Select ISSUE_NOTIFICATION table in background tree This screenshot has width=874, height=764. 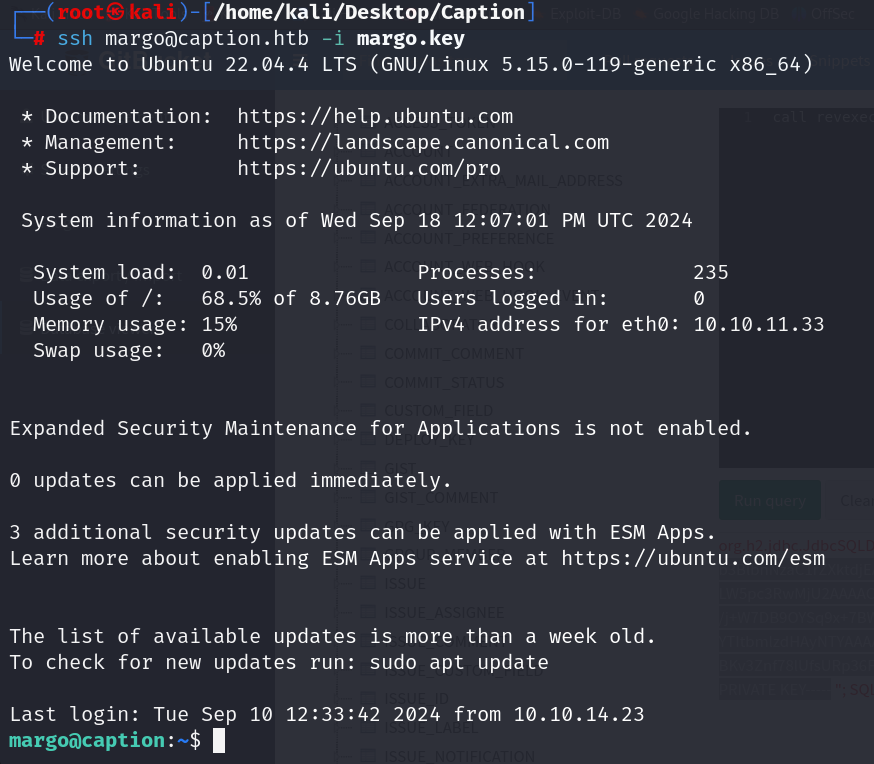459,756
